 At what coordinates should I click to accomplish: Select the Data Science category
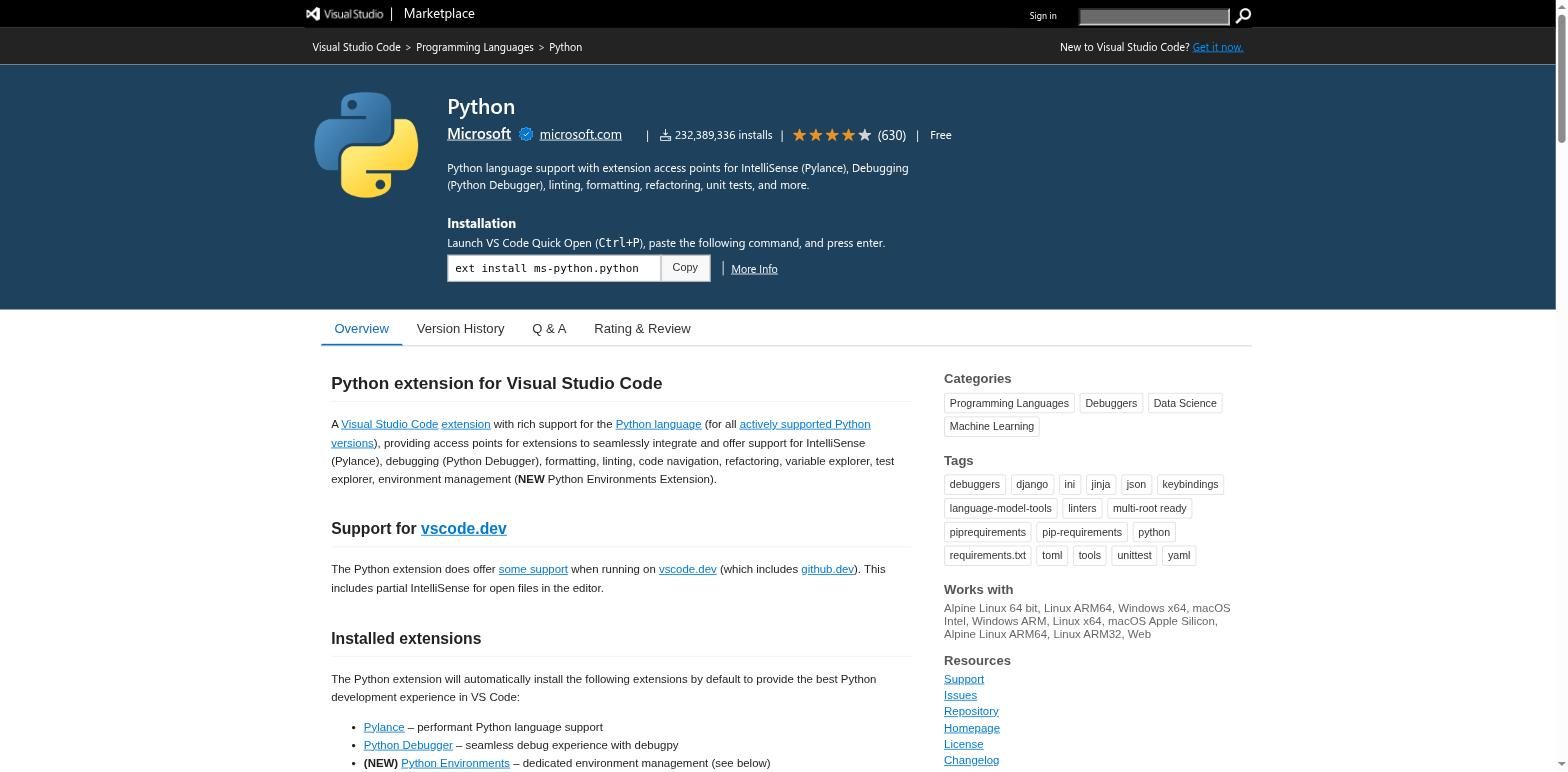pos(1185,403)
